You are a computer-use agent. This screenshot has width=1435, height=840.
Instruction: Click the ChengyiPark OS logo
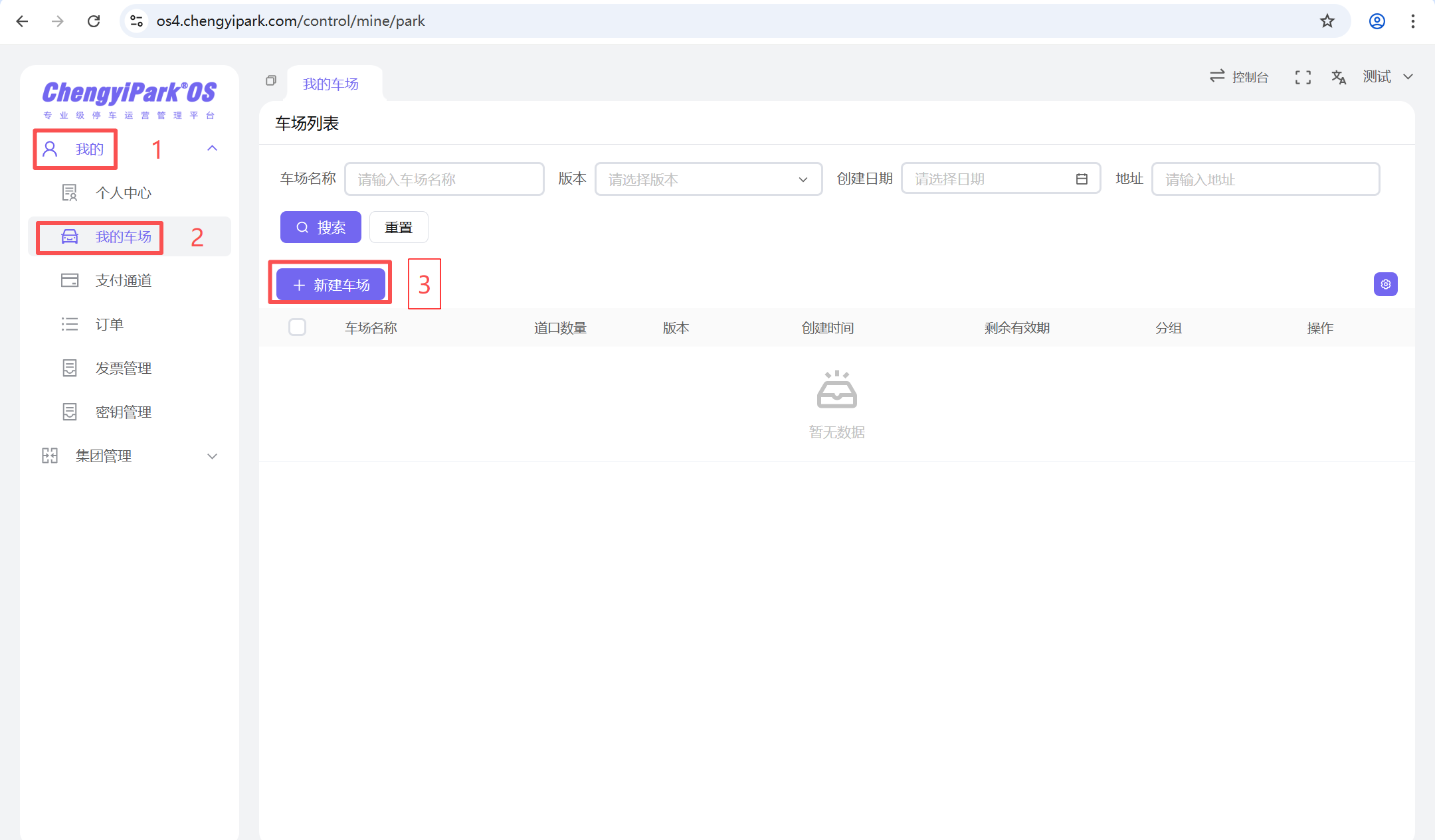(x=130, y=98)
